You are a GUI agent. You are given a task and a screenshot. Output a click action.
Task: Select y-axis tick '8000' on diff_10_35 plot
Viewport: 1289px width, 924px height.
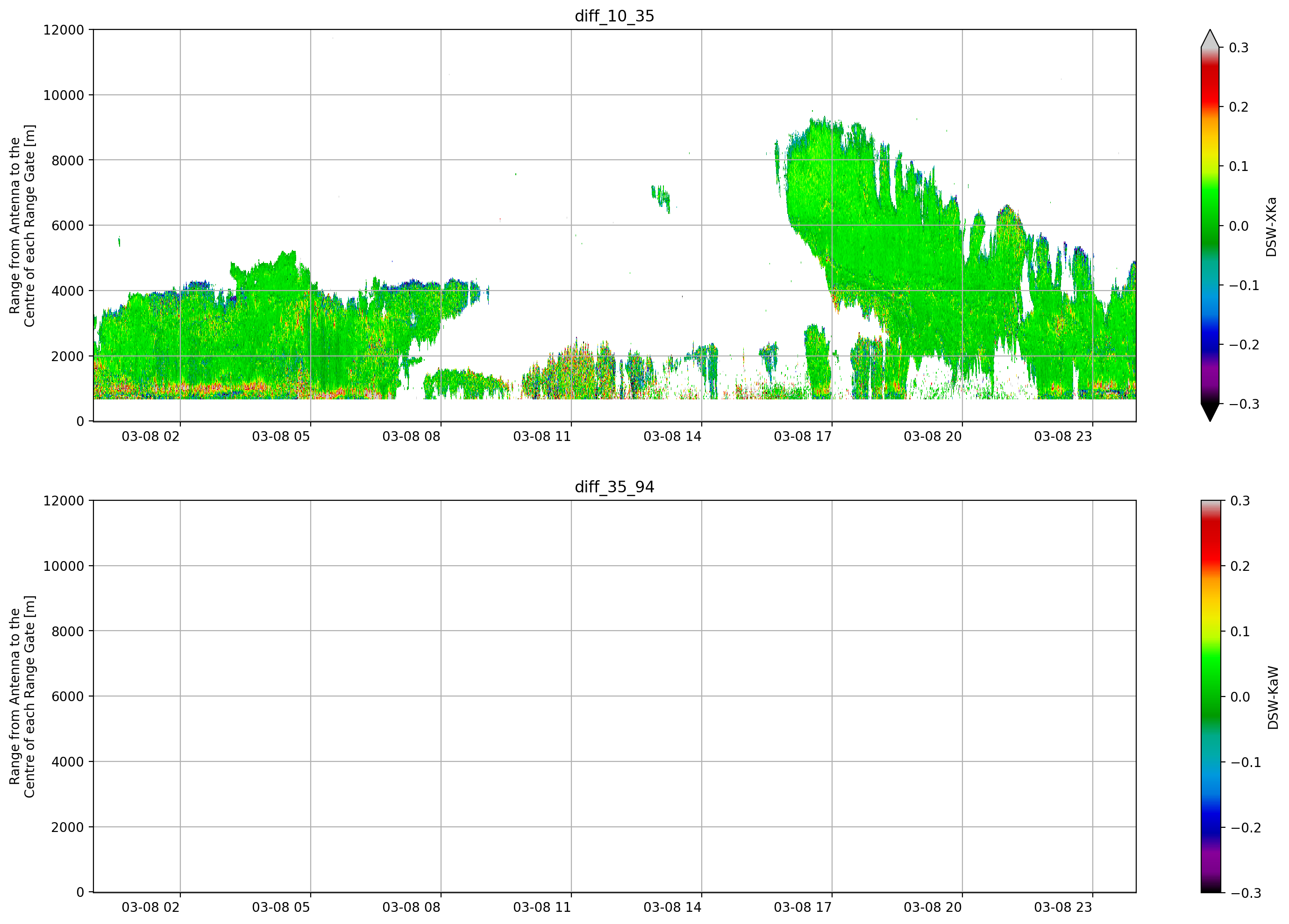pyautogui.click(x=68, y=160)
